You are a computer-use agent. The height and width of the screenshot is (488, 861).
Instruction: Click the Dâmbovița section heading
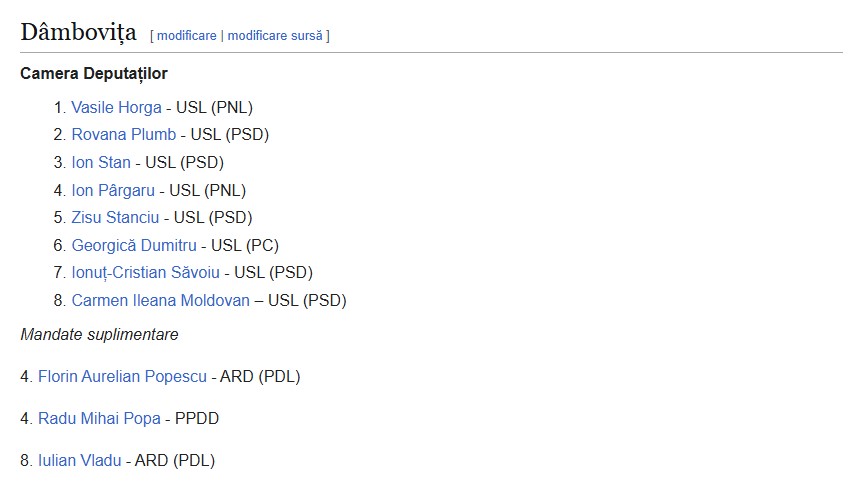[x=78, y=33]
